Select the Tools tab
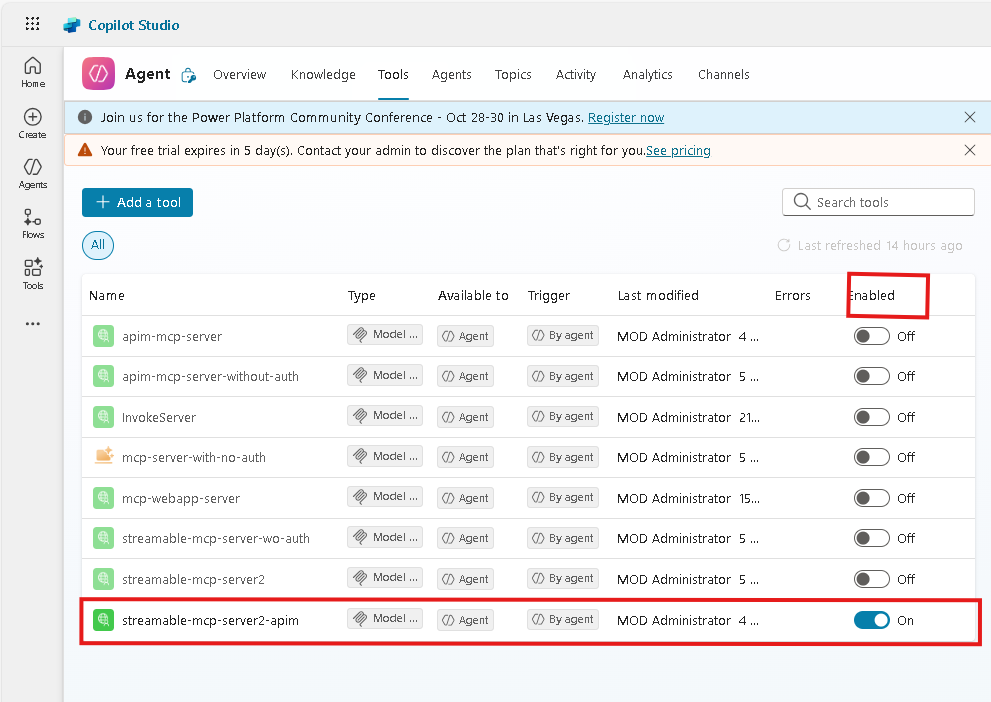Viewport: 991px width, 702px height. click(x=393, y=75)
